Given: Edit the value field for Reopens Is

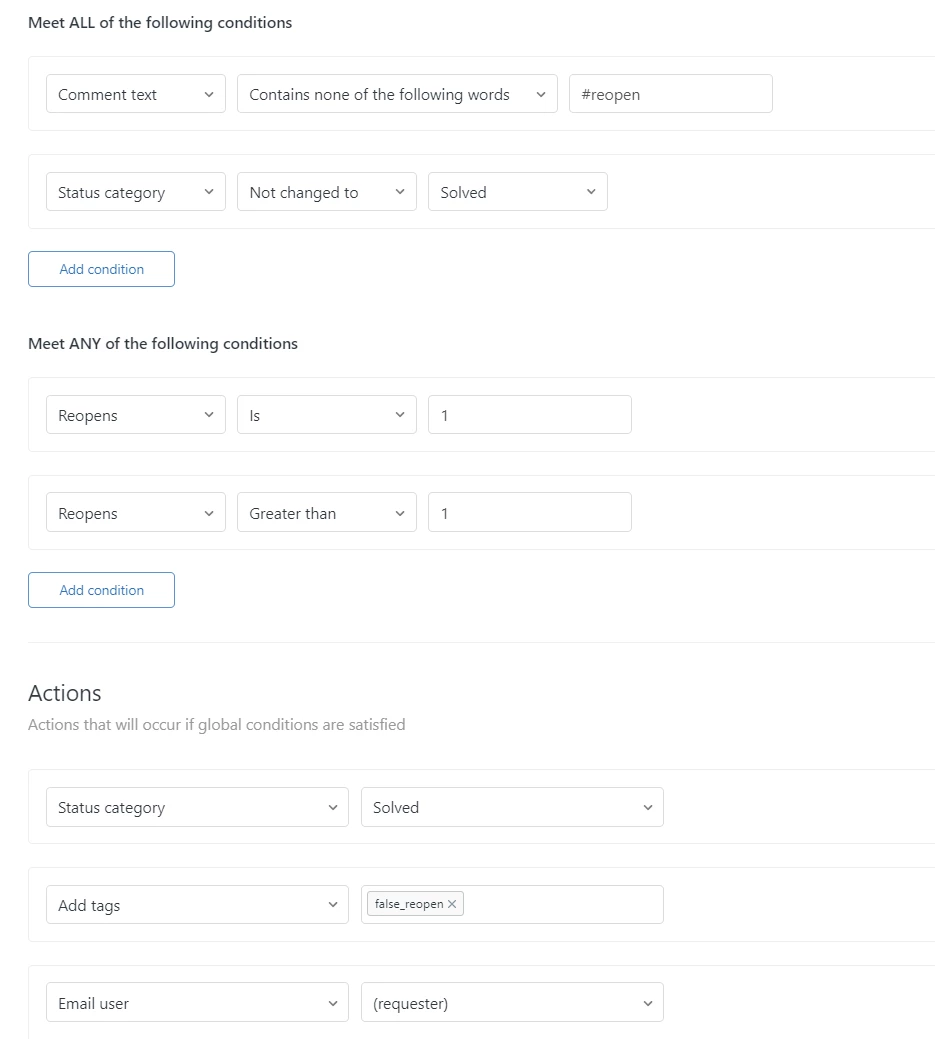Looking at the screenshot, I should 529,416.
